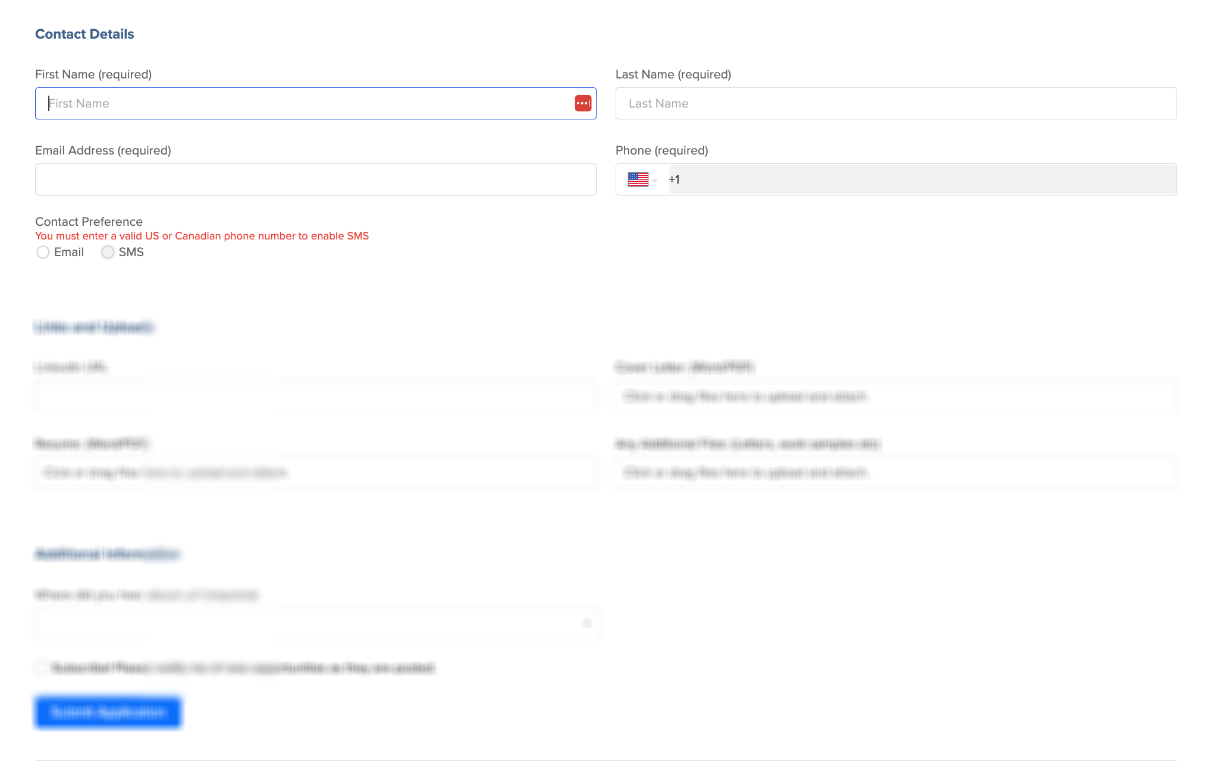Click the First Name input field
This screenshot has height=763, width=1211.
pyautogui.click(x=315, y=104)
